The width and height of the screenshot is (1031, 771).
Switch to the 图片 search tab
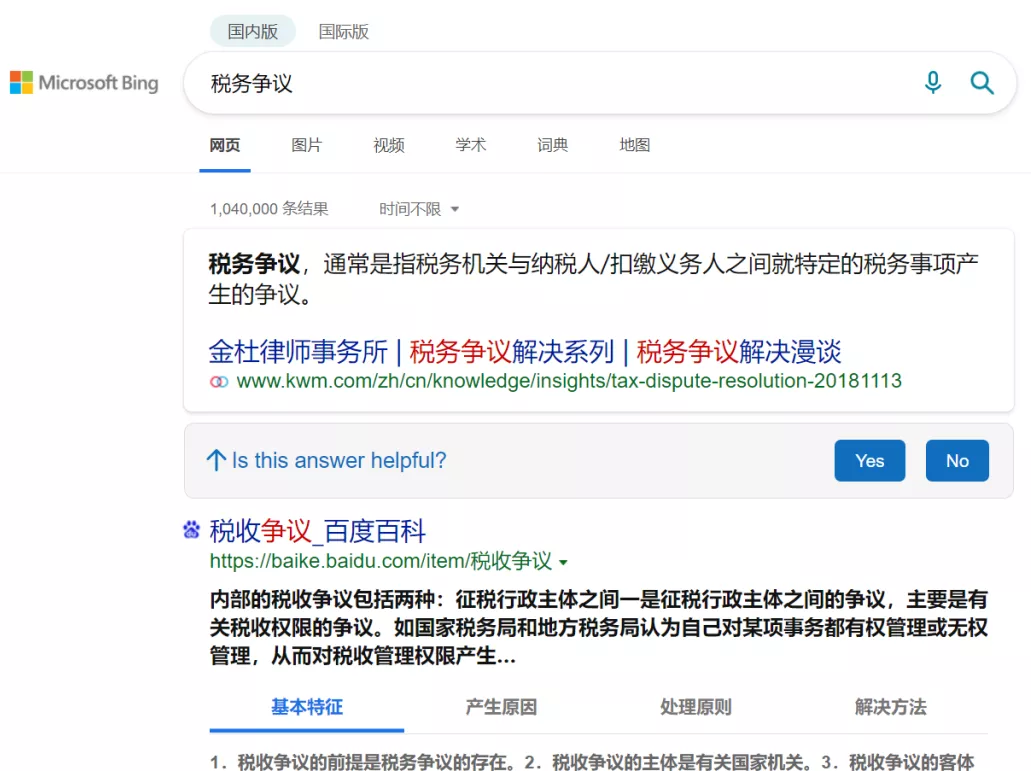[x=306, y=145]
